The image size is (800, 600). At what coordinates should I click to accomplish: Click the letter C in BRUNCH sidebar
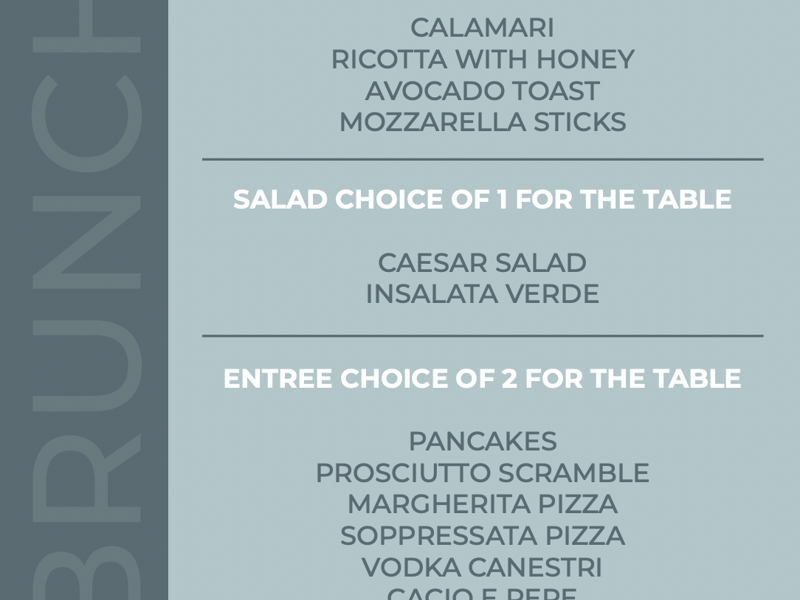[x=86, y=123]
